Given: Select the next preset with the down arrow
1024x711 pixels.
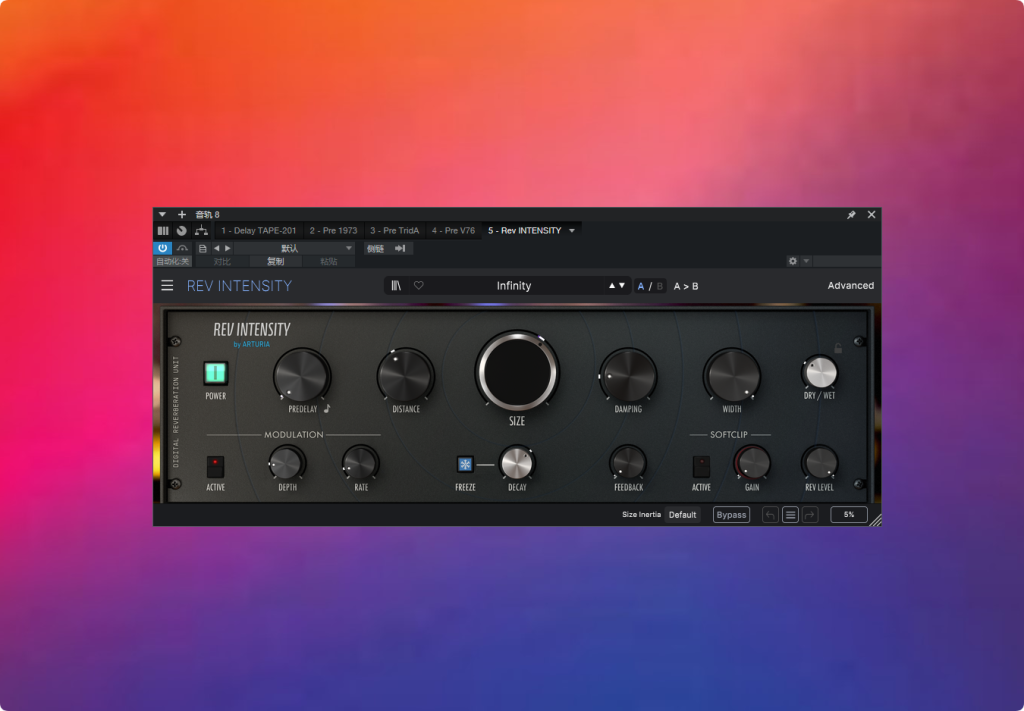Looking at the screenshot, I should tap(622, 285).
